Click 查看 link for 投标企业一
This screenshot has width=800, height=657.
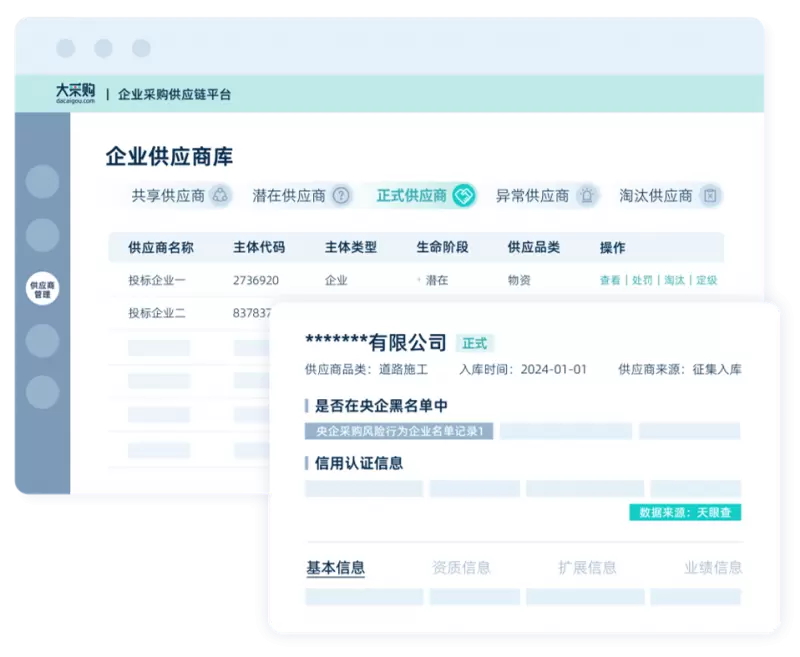coord(610,281)
